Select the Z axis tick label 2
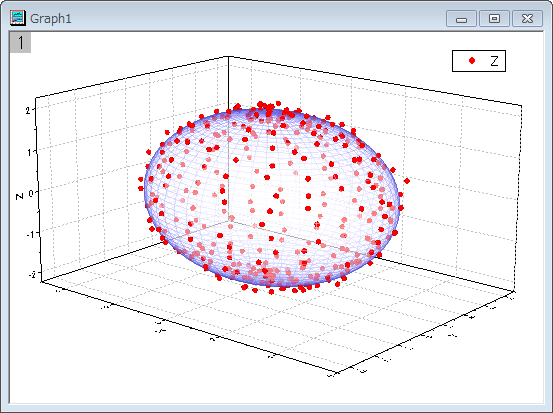Viewport: 553px width, 413px height. click(28, 110)
